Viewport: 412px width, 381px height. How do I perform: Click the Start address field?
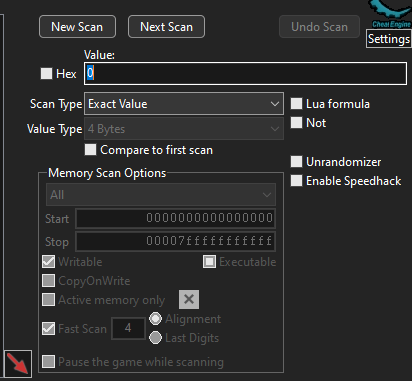point(176,218)
